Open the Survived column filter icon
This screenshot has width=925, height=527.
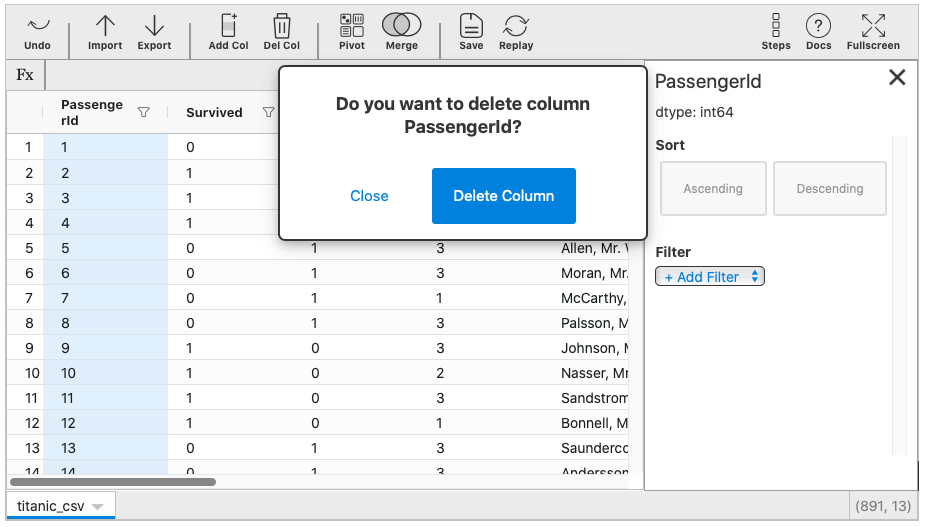[268, 113]
